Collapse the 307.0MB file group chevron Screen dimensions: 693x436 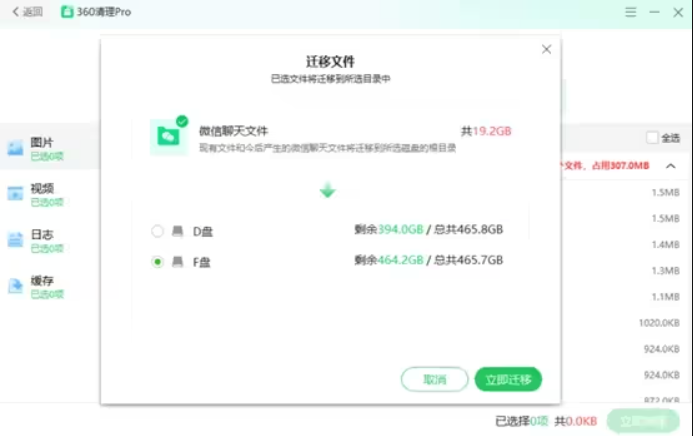click(x=670, y=166)
